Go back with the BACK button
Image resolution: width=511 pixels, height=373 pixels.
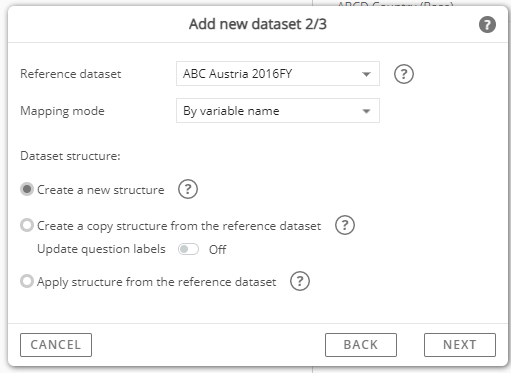[361, 345]
